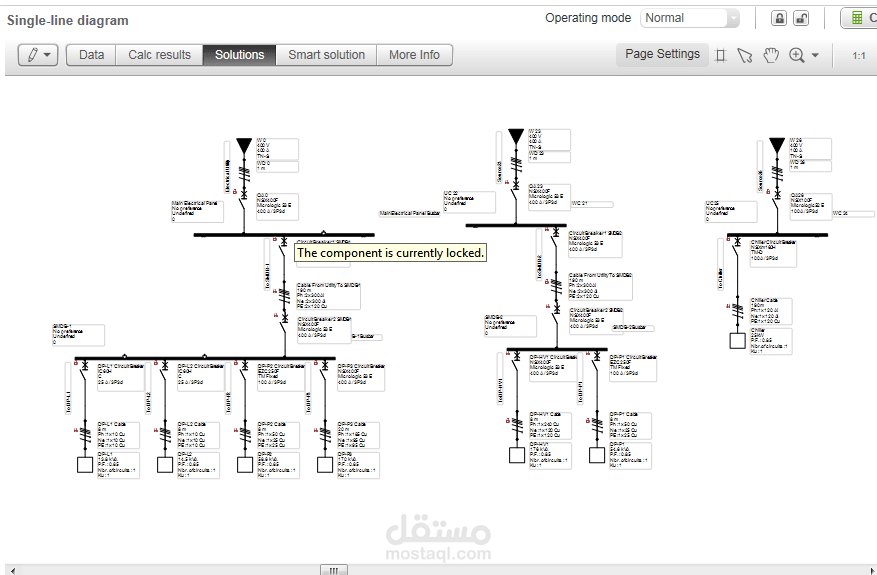Open the pencil edit tool dropdown

coord(38,55)
